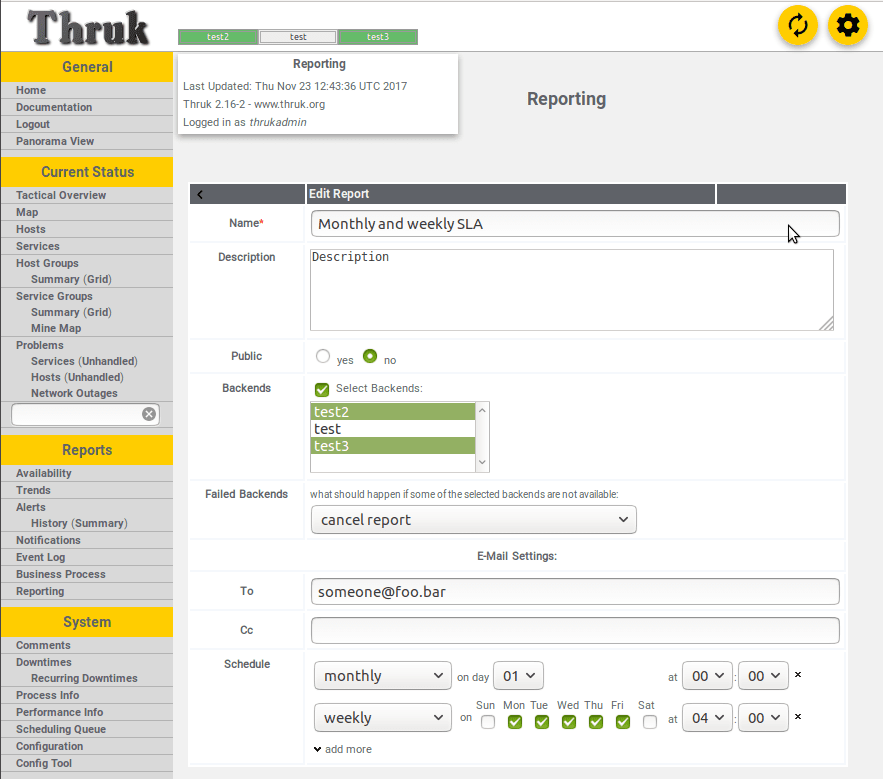This screenshot has height=779, width=883.
Task: Uncheck the Tue weekday box
Action: pyautogui.click(x=542, y=722)
